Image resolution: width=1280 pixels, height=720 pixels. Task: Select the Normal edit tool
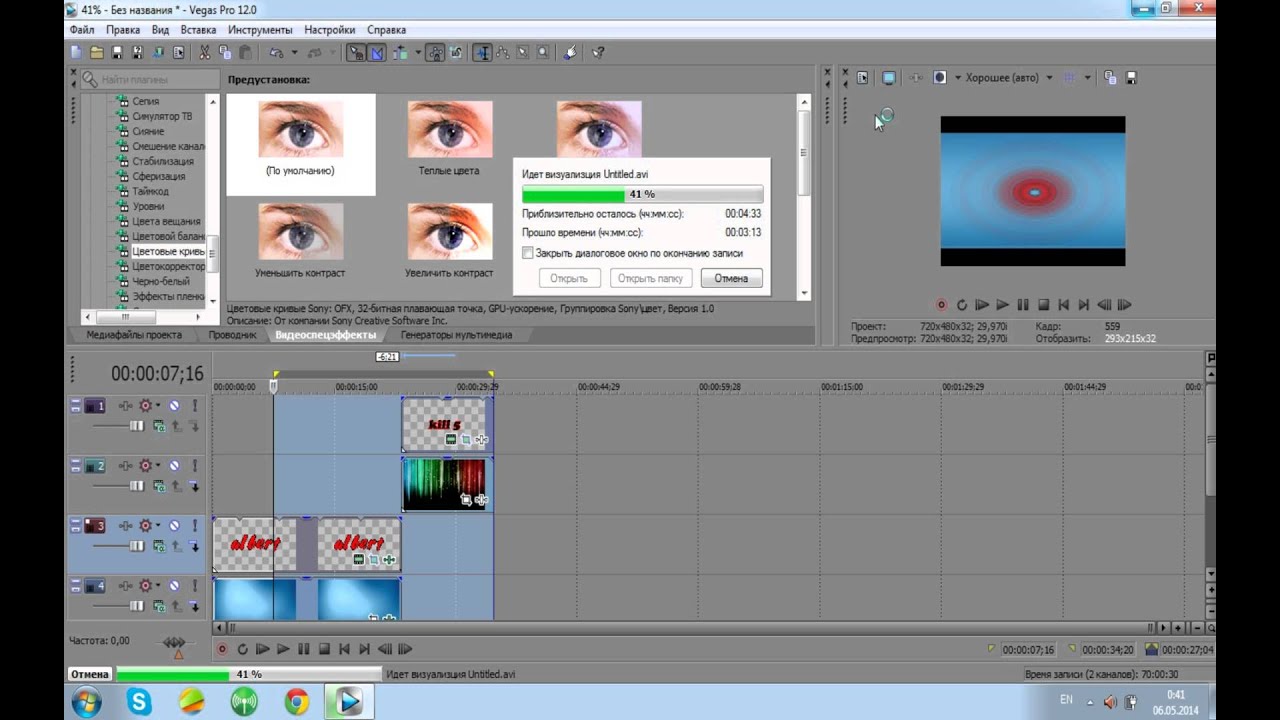[x=482, y=52]
